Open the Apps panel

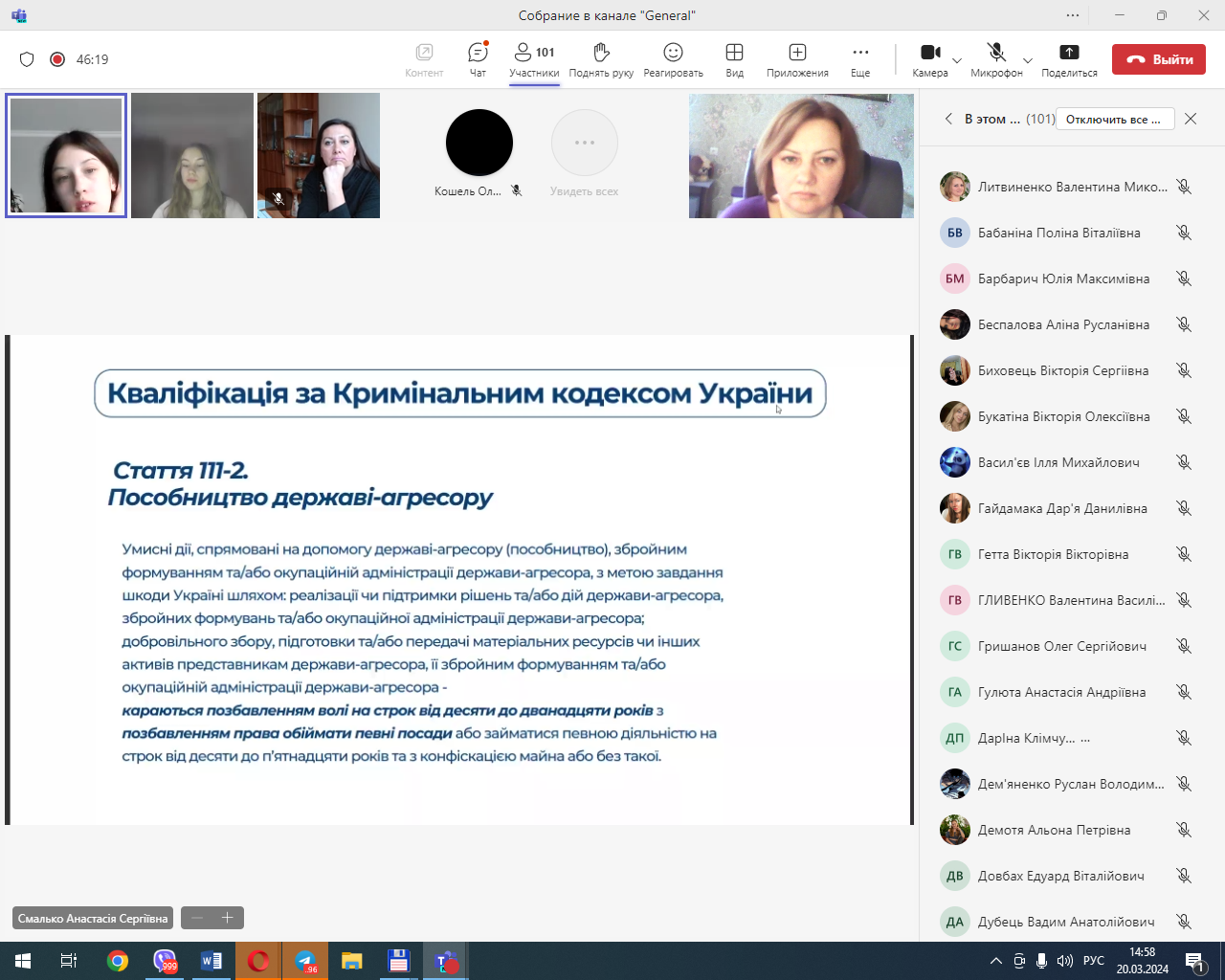coord(797,53)
